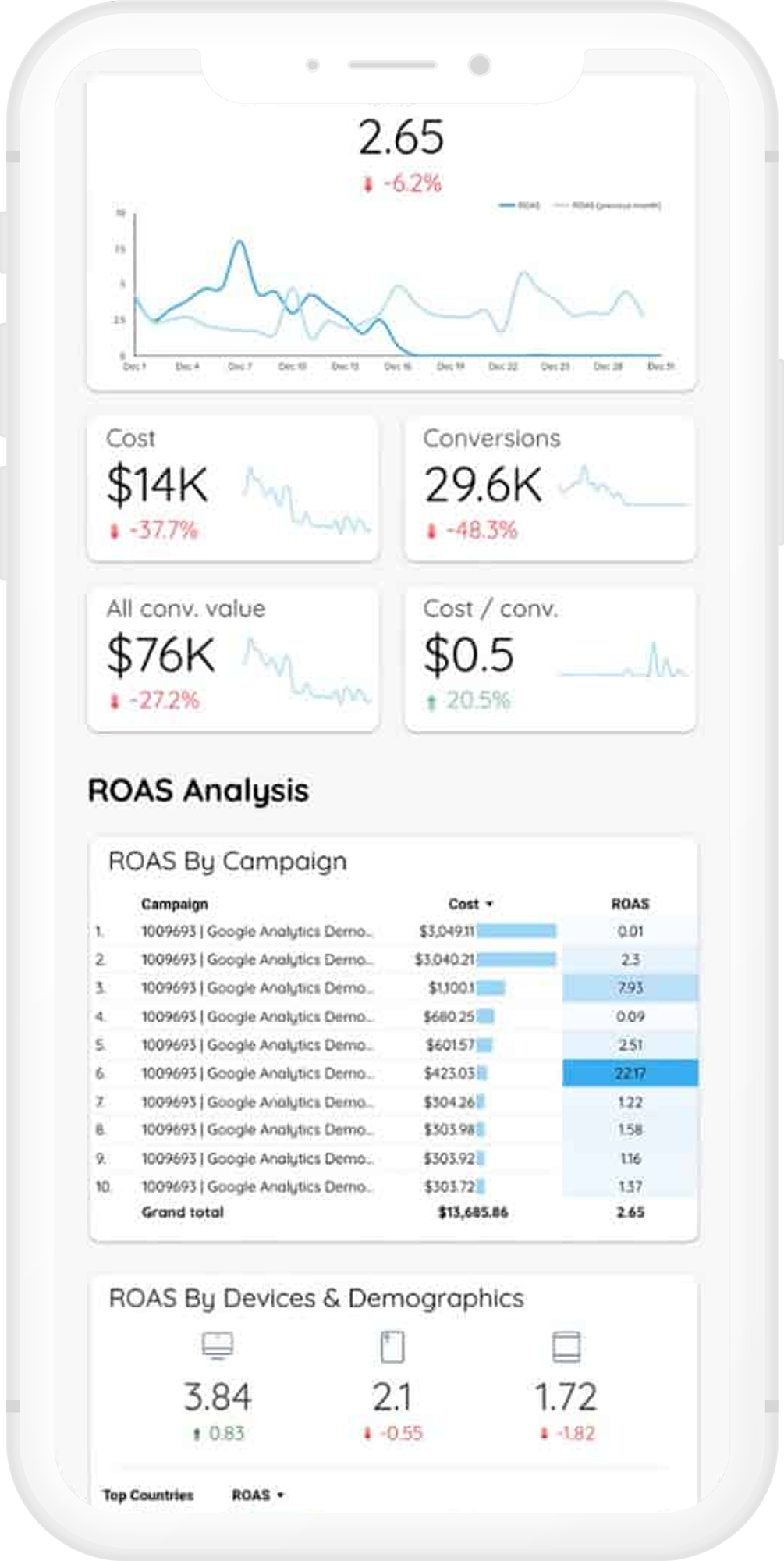The width and height of the screenshot is (784, 1561).
Task: Click the Campaign column header
Action: (174, 904)
